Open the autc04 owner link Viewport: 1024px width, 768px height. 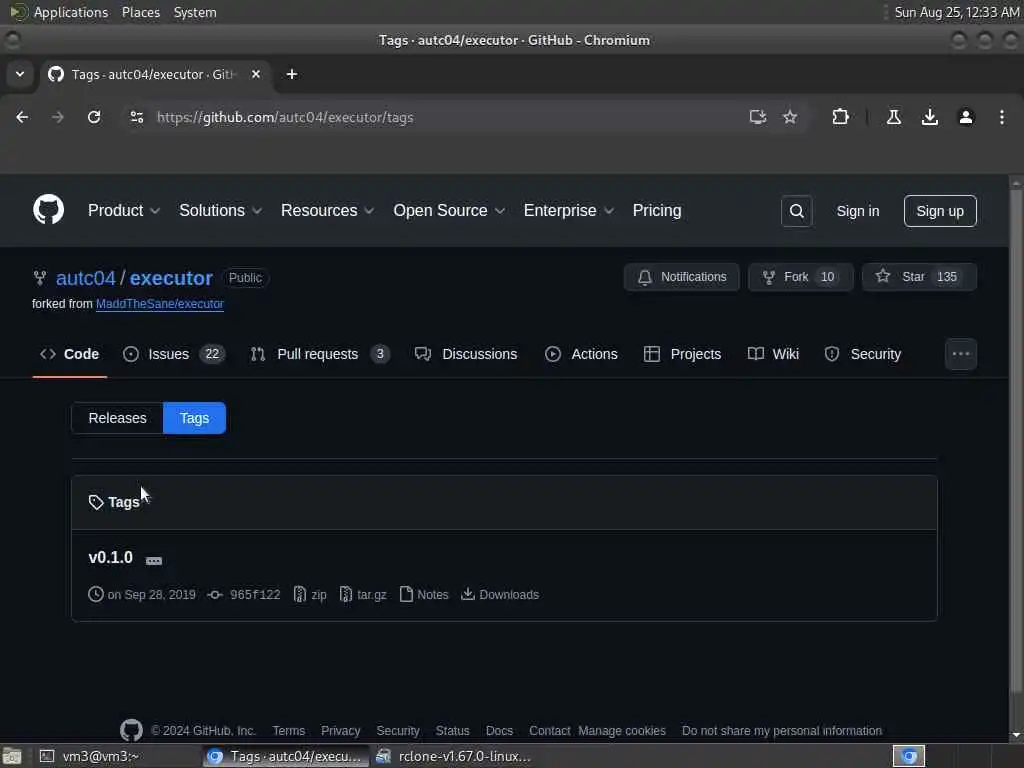coord(86,278)
